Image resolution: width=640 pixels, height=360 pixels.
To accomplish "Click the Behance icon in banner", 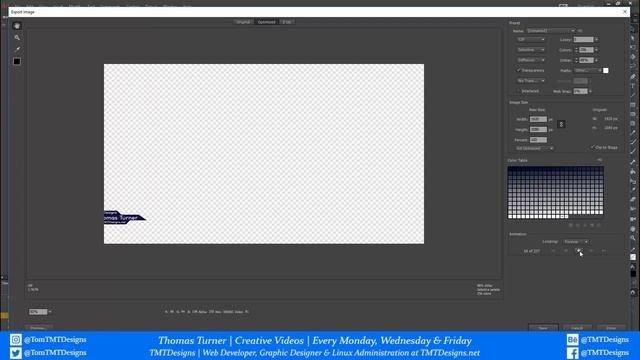I will click(x=572, y=340).
